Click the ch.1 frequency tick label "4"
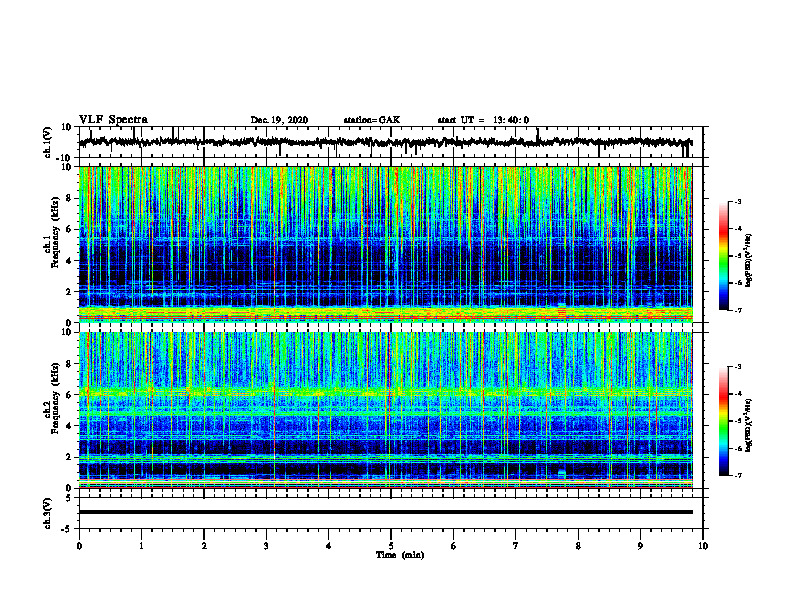Image resolution: width=792 pixels, height=612 pixels. point(70,261)
